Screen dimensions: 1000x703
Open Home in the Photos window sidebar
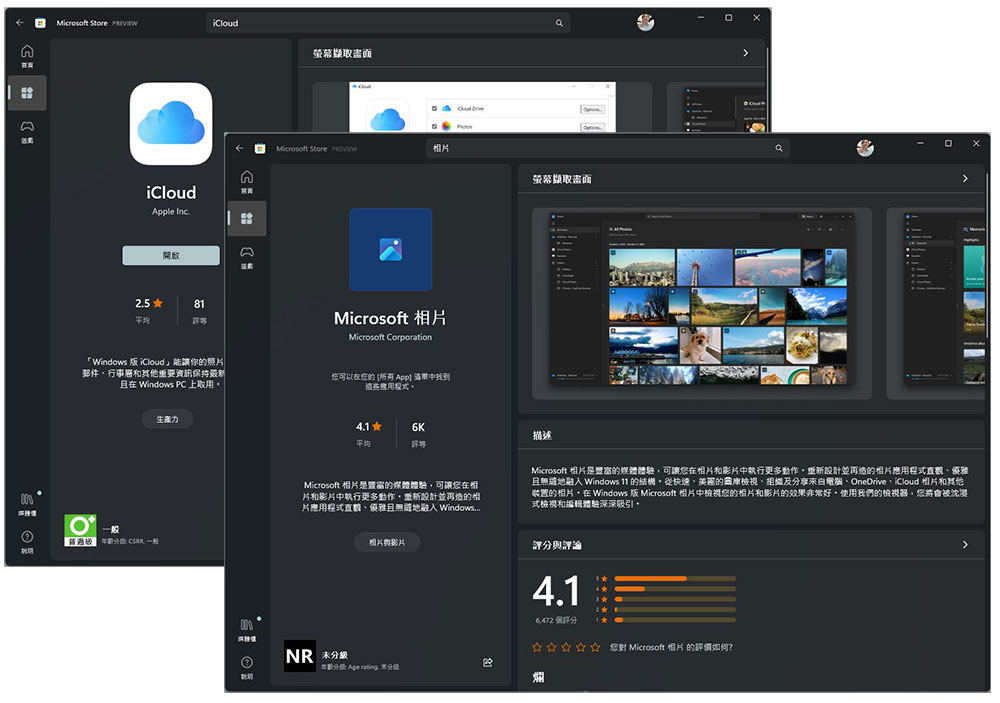point(247,181)
